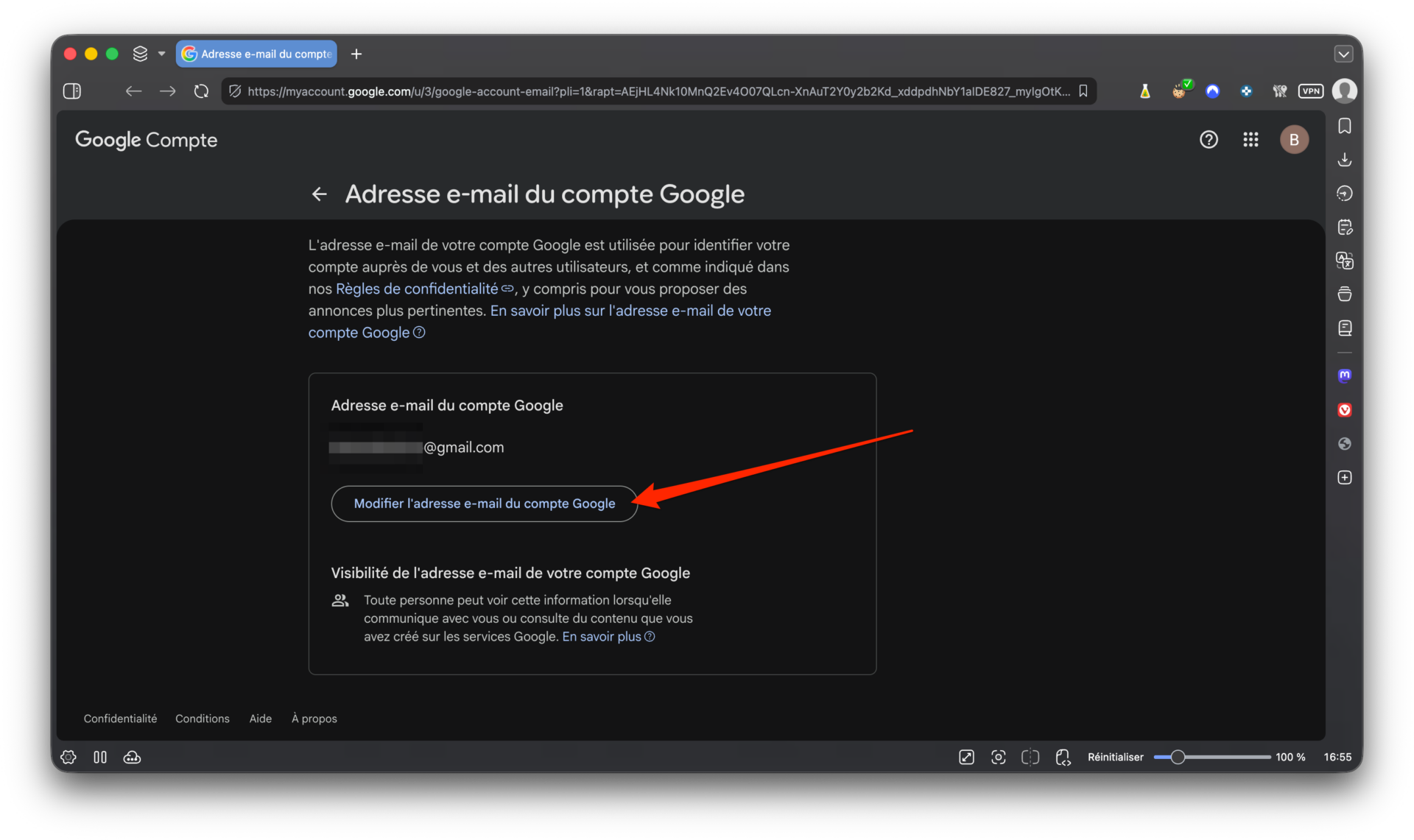Open the reading list panel
Image resolution: width=1414 pixels, height=840 pixels.
tap(1344, 328)
